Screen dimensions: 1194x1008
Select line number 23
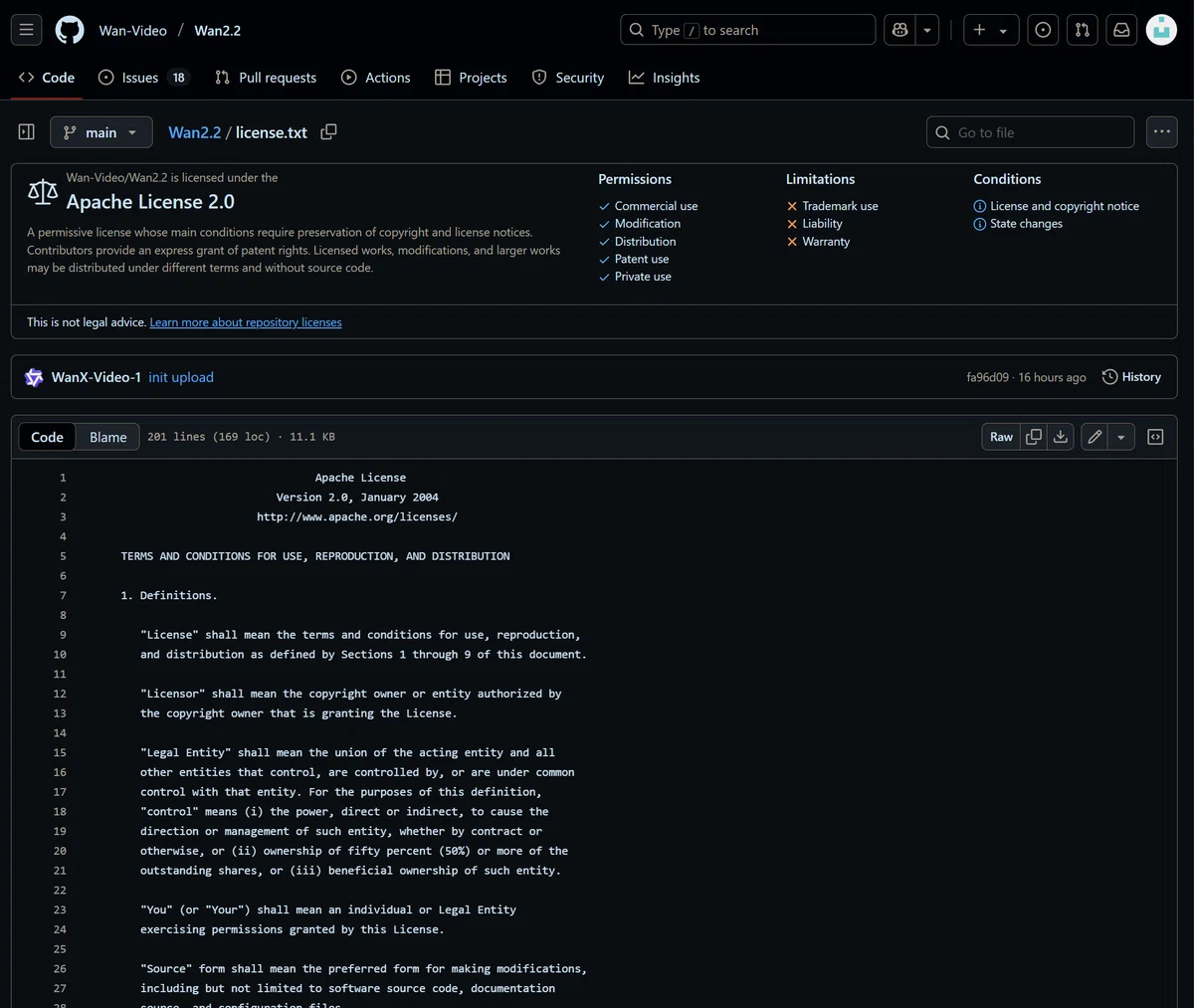point(60,909)
